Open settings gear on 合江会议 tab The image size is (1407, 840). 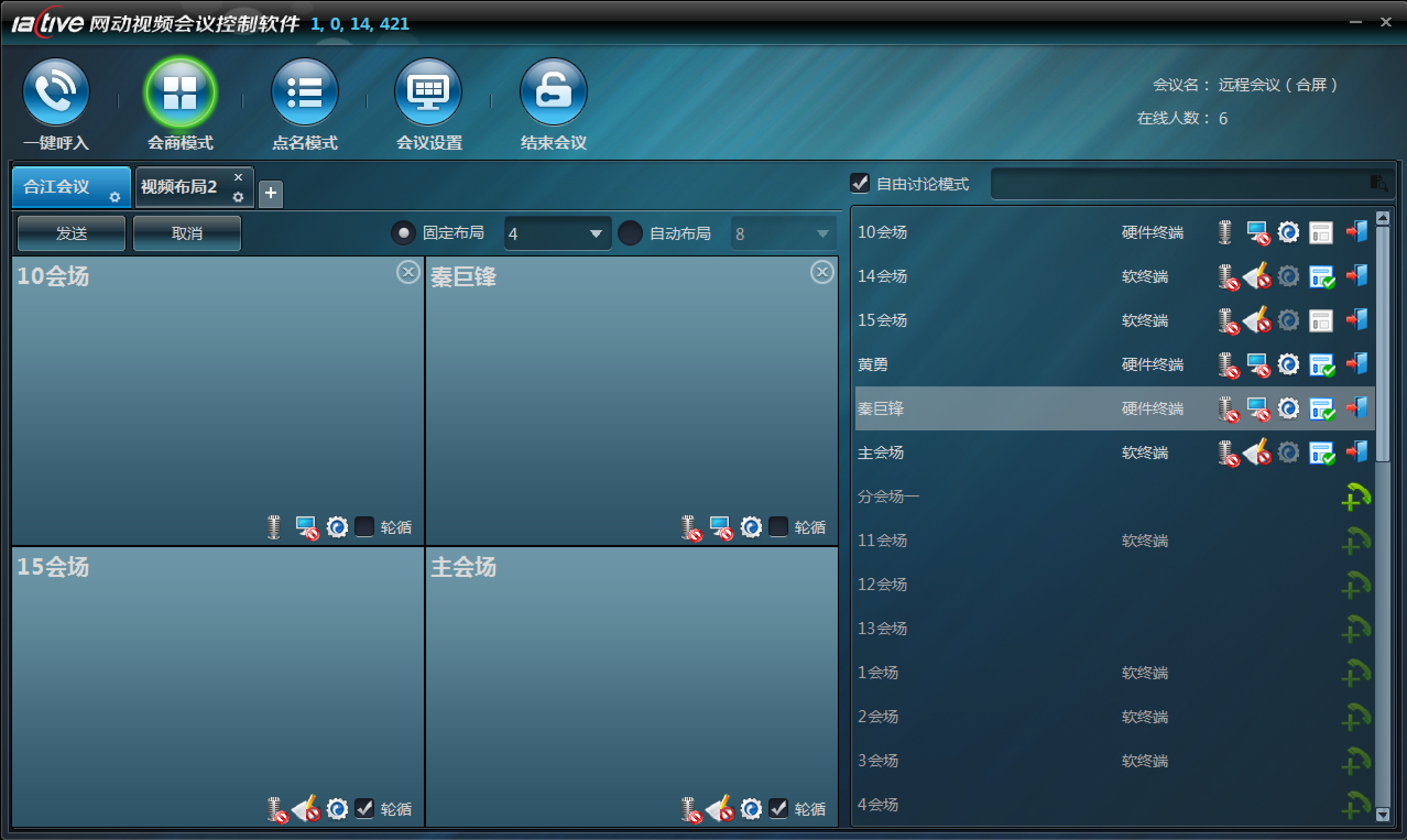pyautogui.click(x=115, y=197)
